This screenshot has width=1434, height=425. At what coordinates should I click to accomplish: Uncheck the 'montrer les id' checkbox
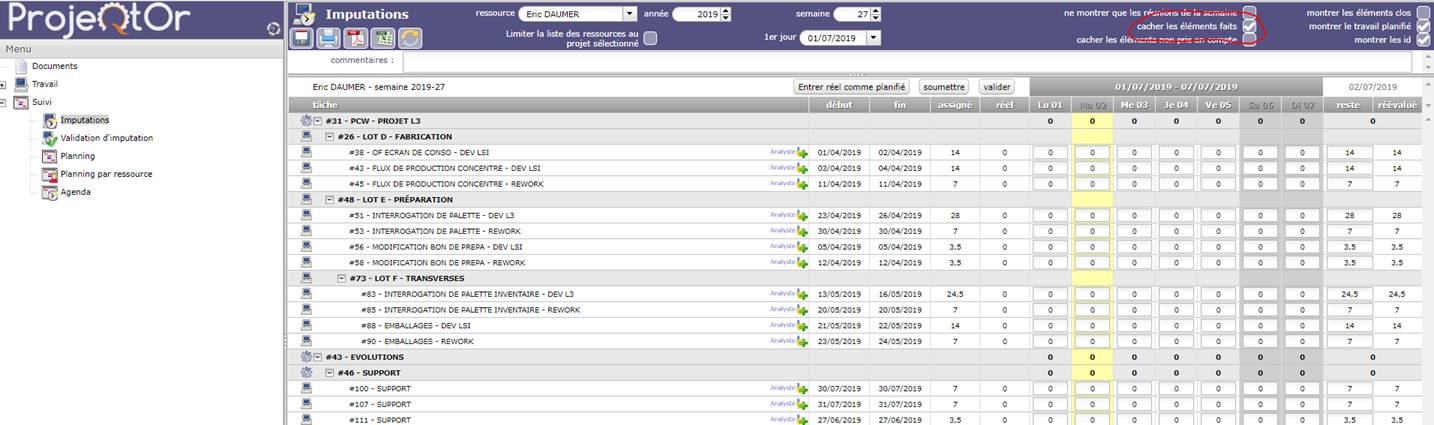(x=1423, y=40)
